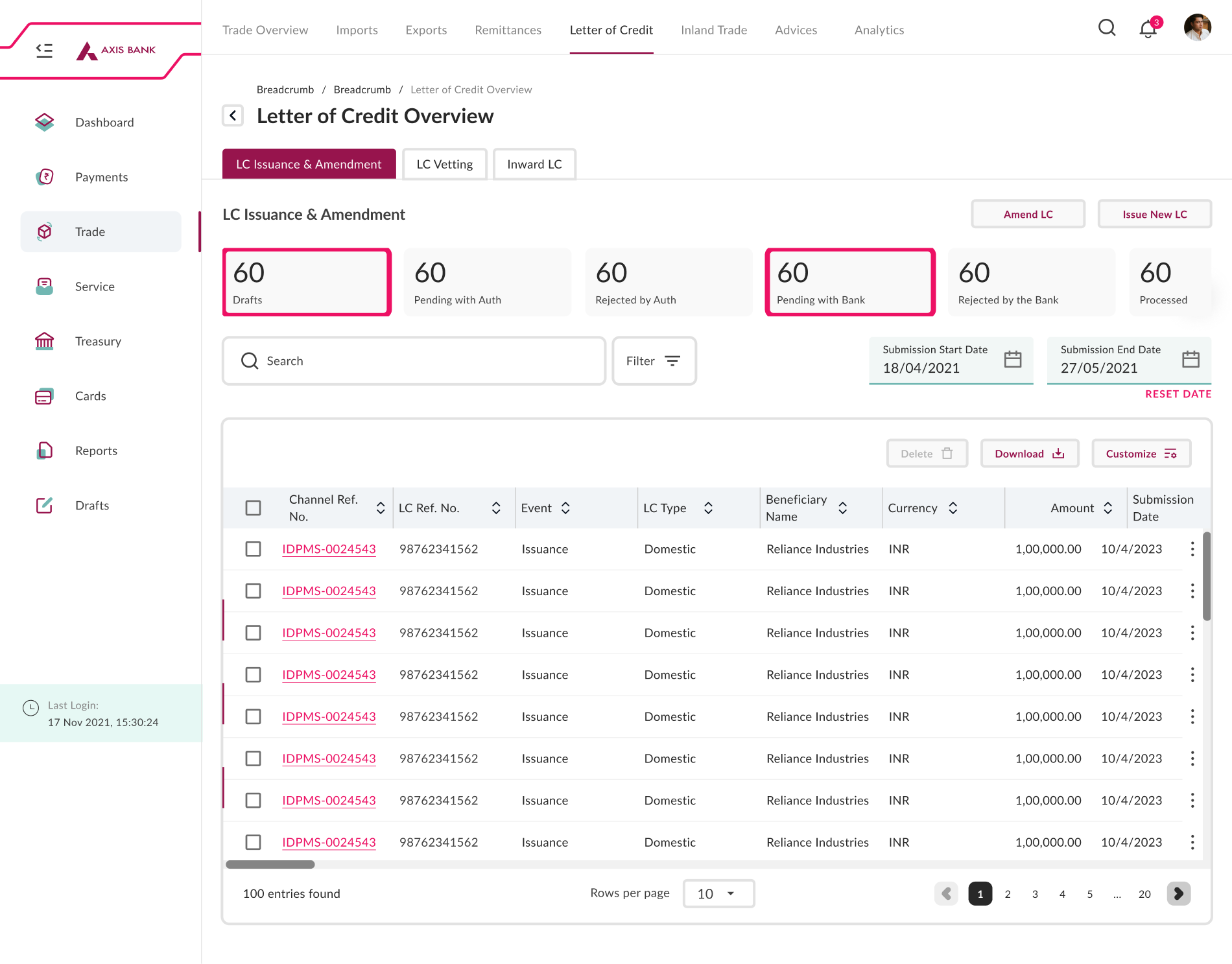
Task: Click the back arrow beside the page title
Action: [x=233, y=116]
